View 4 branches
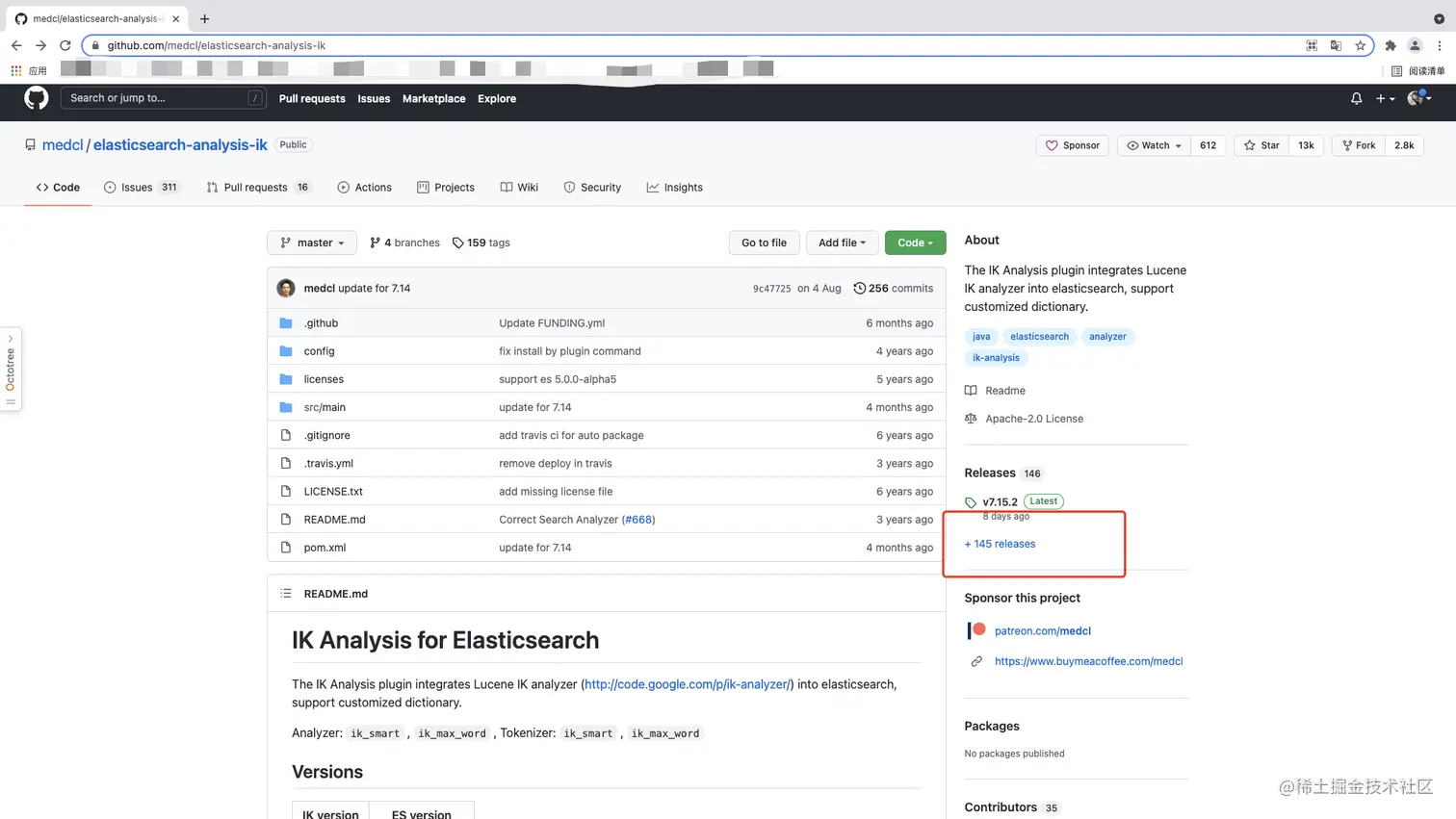The width and height of the screenshot is (1456, 819). click(404, 243)
